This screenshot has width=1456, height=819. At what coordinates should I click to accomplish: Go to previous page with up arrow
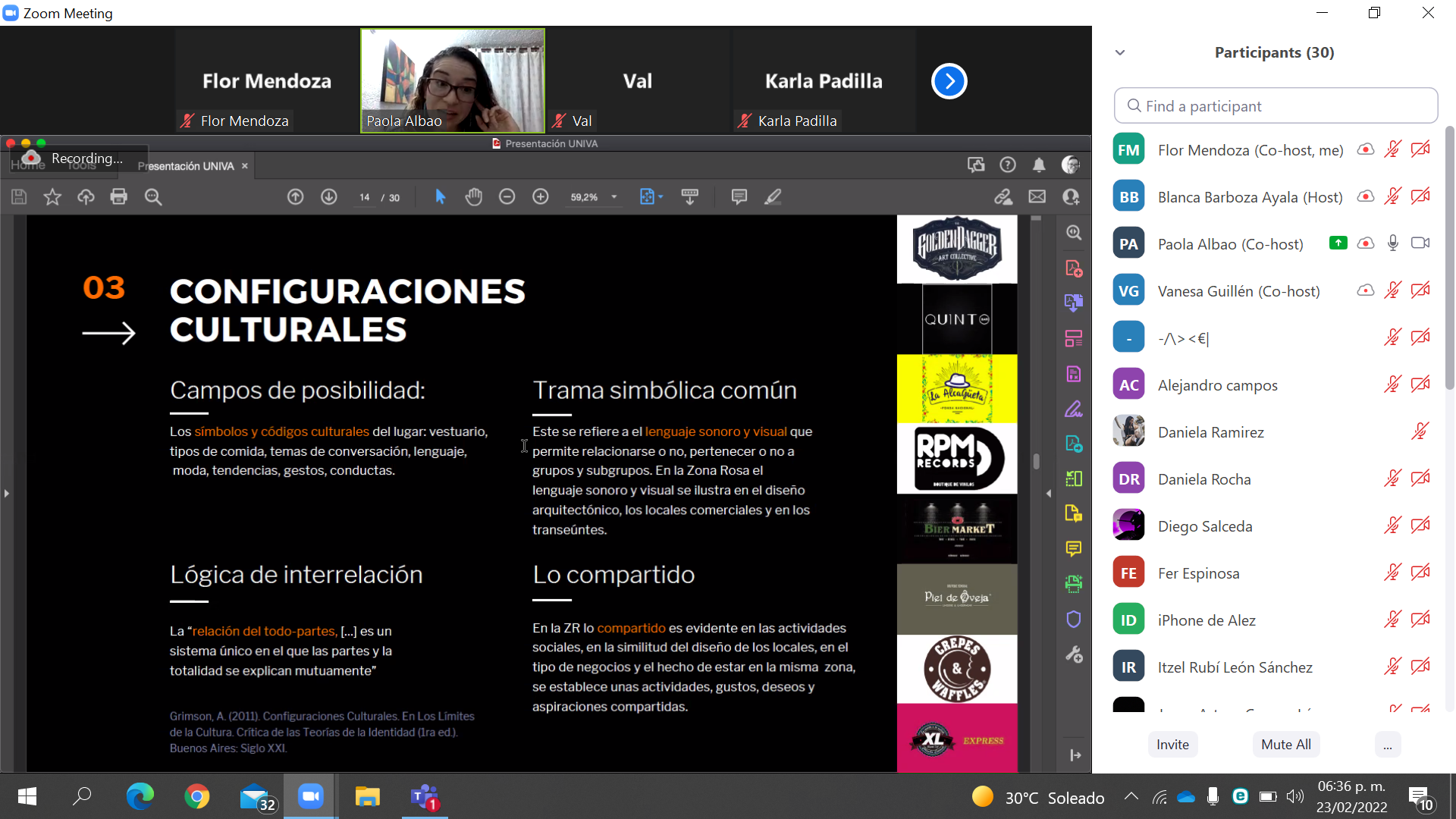coord(296,197)
